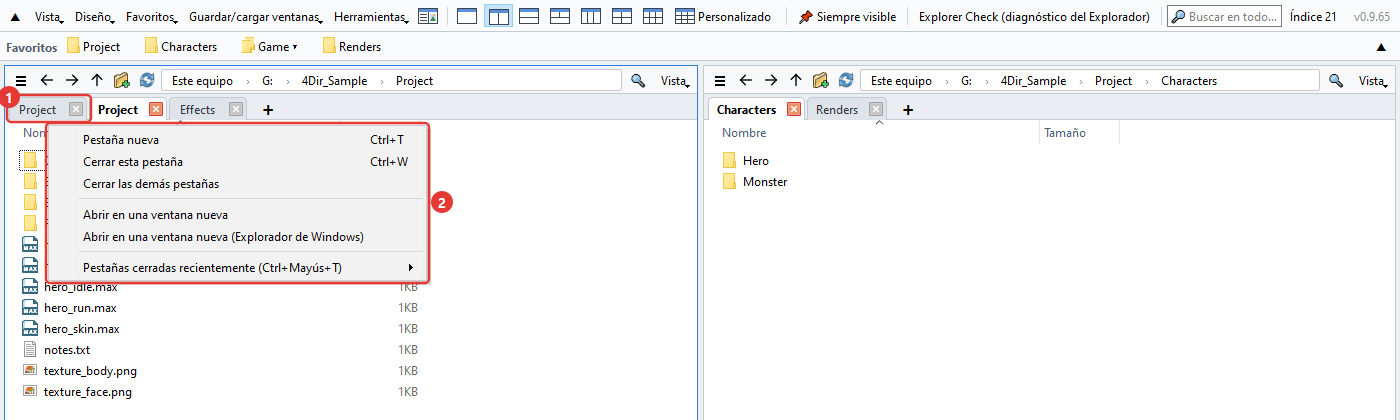Open the Renders favorite folder
The height and width of the screenshot is (420, 1400).
click(x=352, y=46)
